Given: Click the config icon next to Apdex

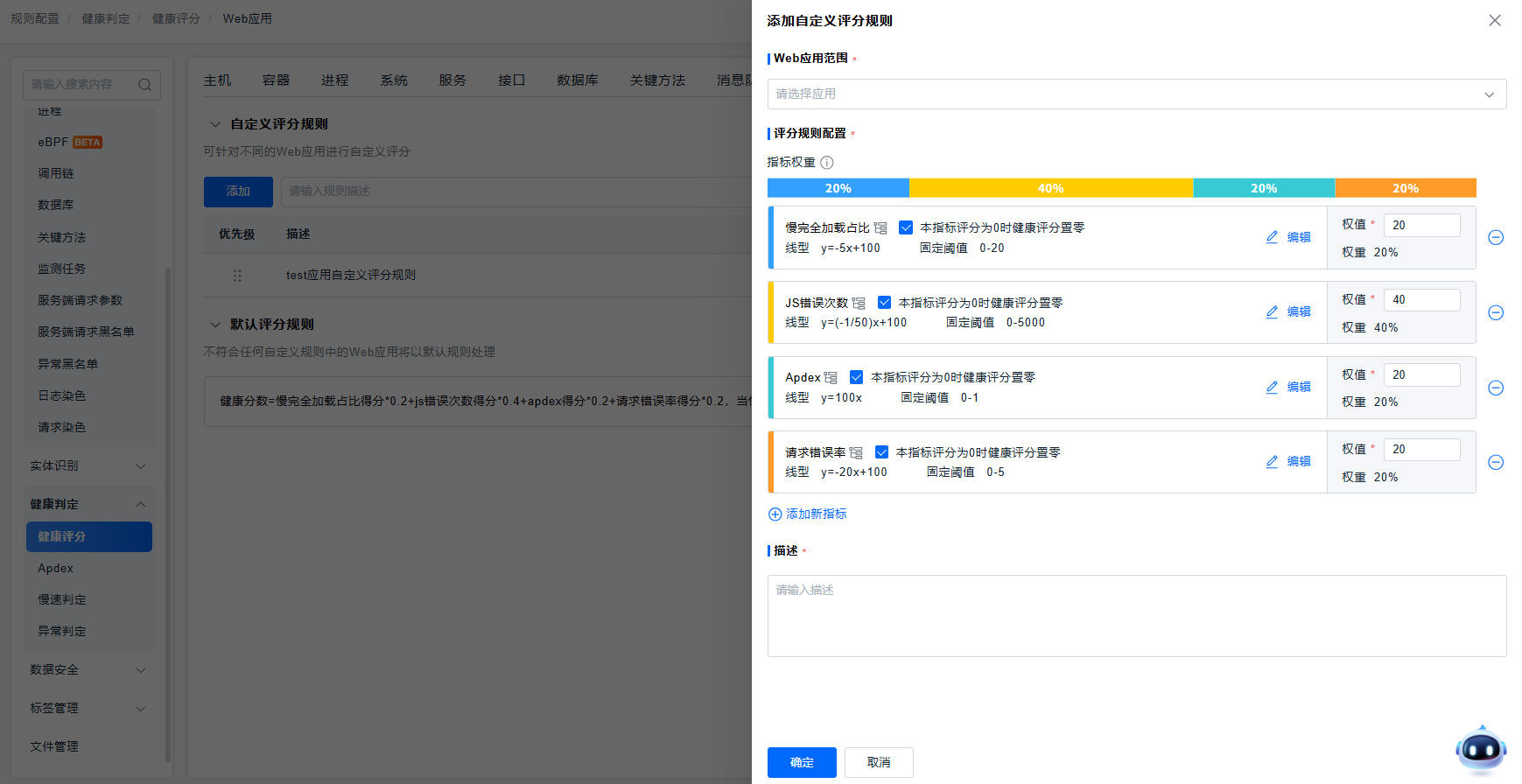Looking at the screenshot, I should 831,378.
